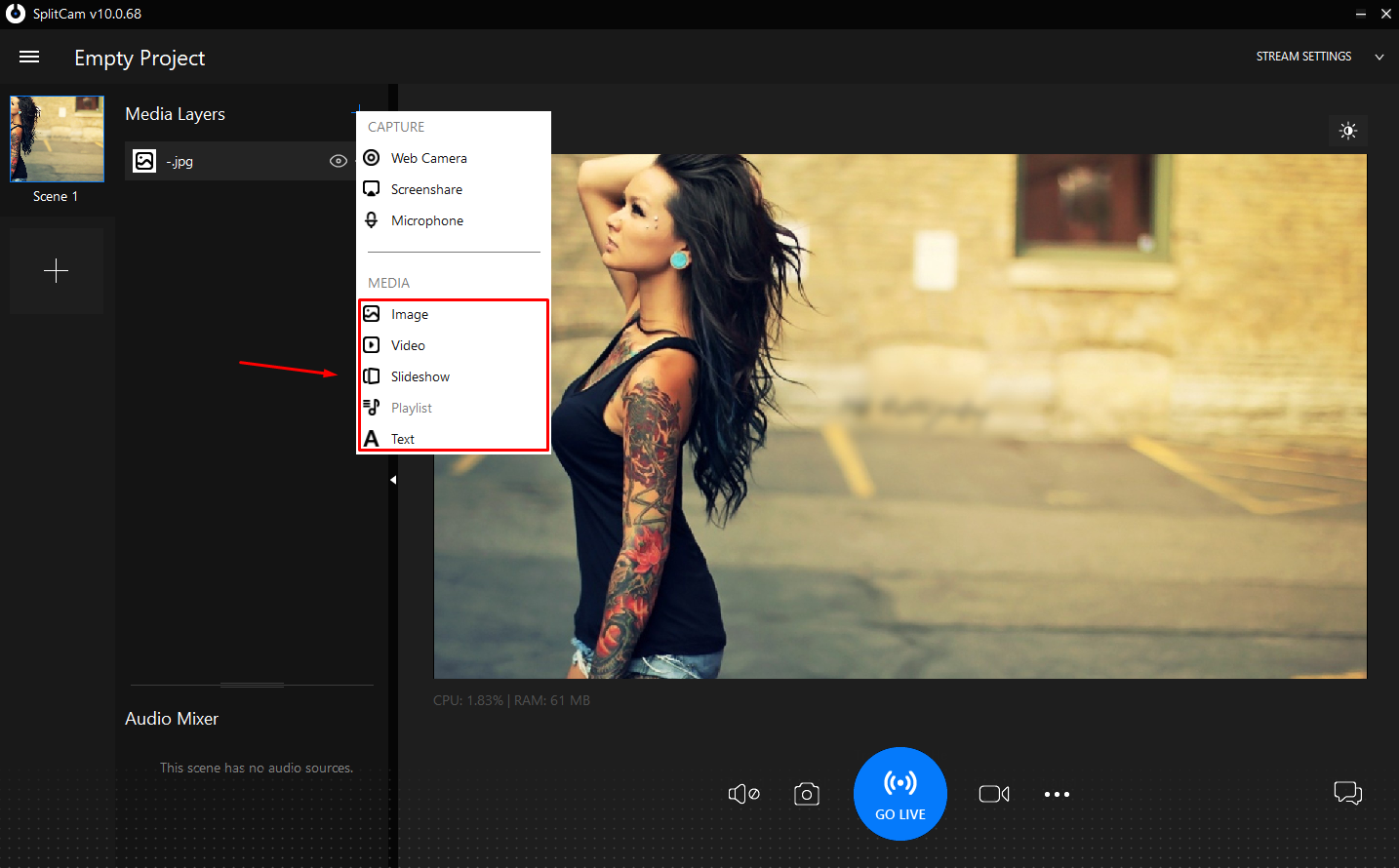Open the brightness adjustment icon
The image size is (1399, 868).
tap(1347, 130)
